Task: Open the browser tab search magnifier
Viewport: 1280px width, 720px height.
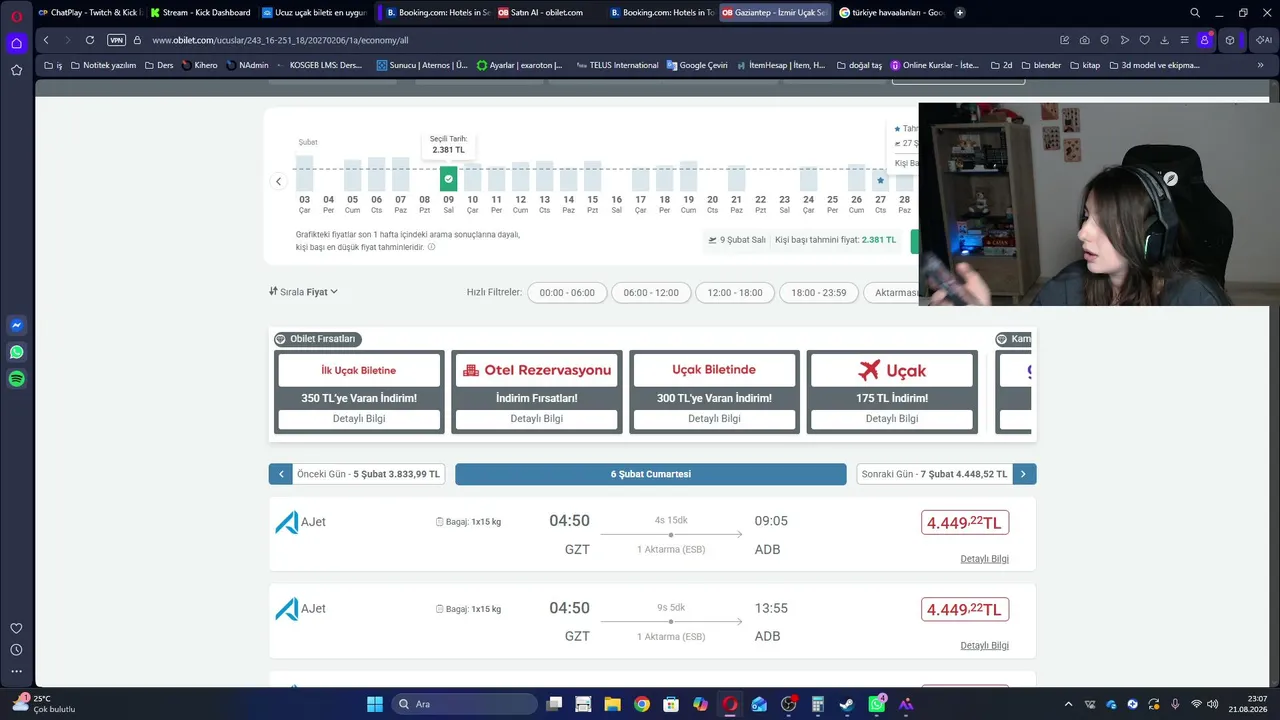Action: point(1195,13)
